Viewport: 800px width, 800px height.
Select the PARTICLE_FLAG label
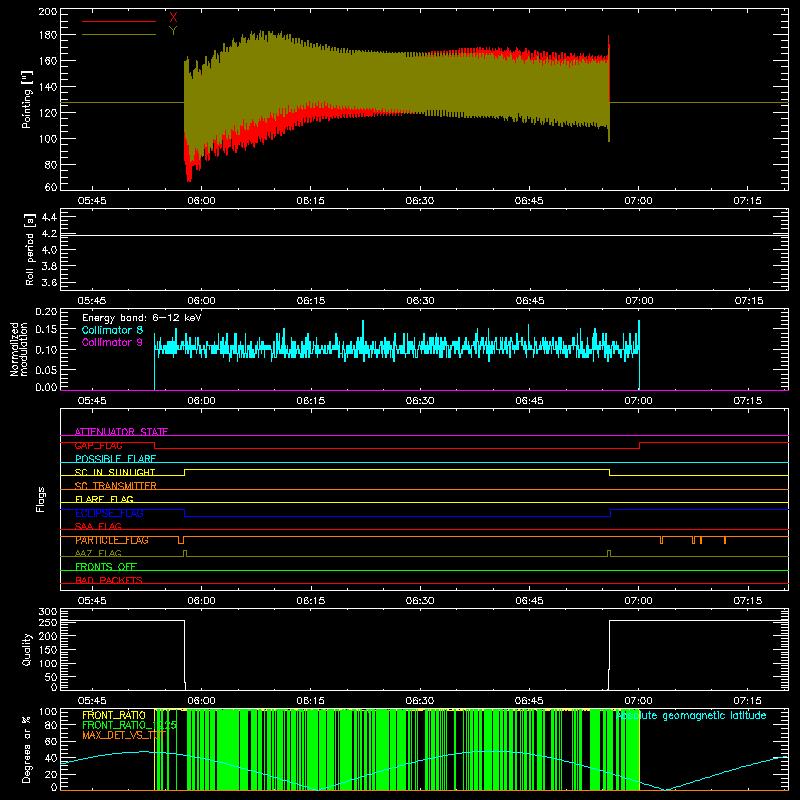[x=112, y=540]
